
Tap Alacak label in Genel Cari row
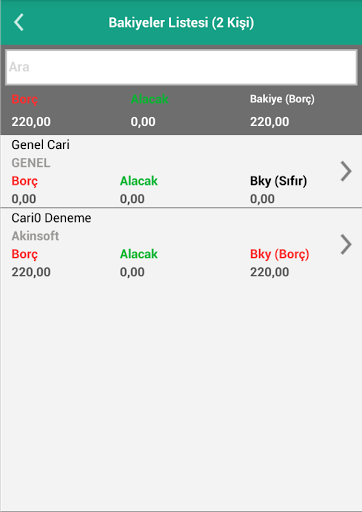click(x=139, y=181)
